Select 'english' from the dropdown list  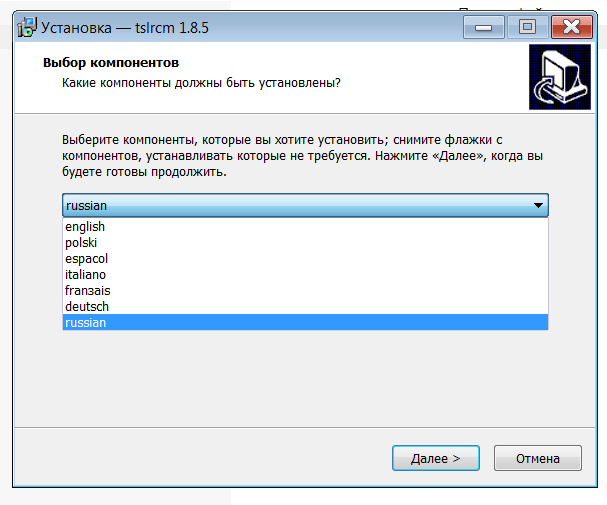click(85, 227)
